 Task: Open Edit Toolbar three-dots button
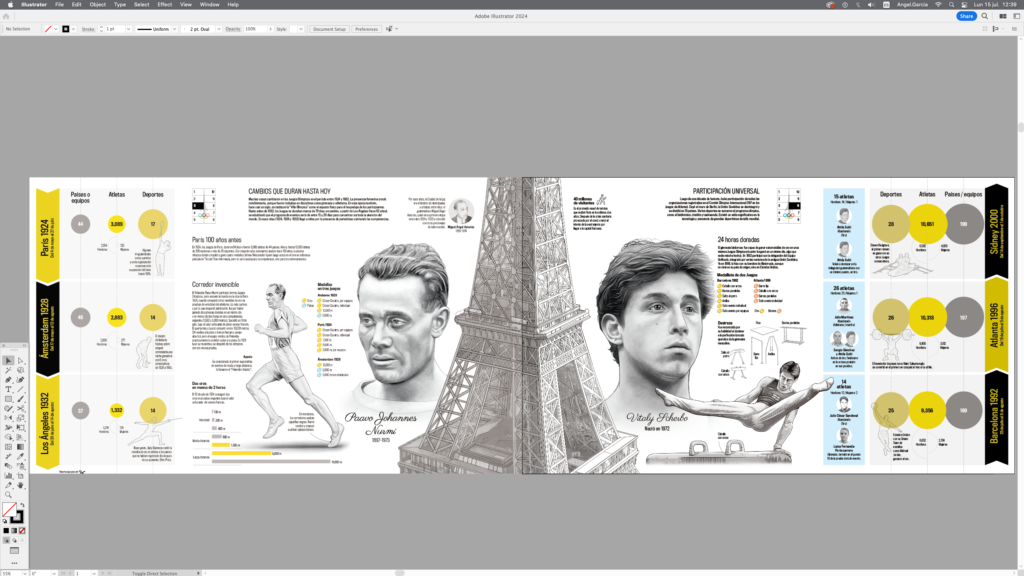click(x=14, y=563)
